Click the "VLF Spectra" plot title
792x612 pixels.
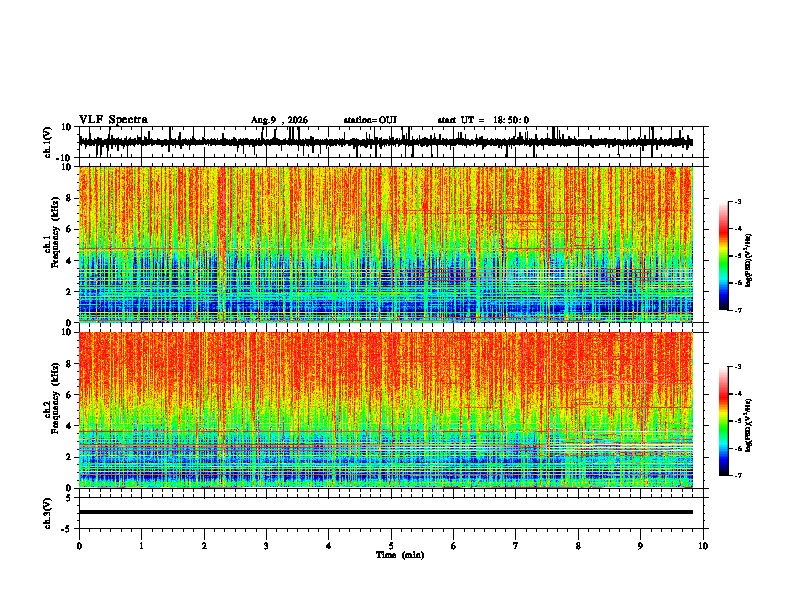113,119
